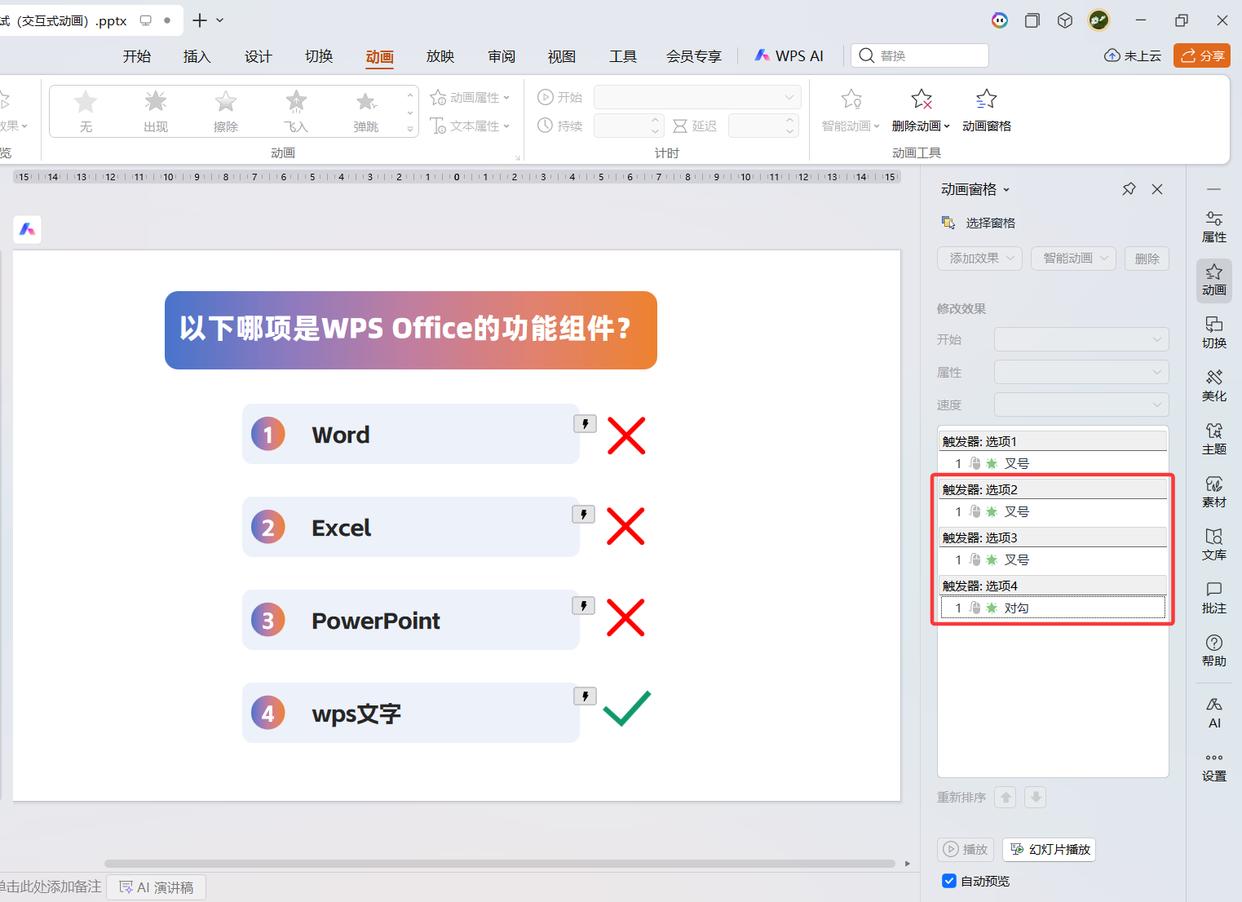
Task: Expand the animation effects gallery
Action: click(410, 129)
